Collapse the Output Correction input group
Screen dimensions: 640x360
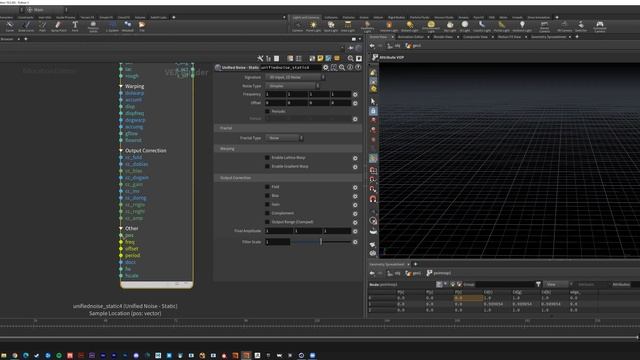coord(121,151)
